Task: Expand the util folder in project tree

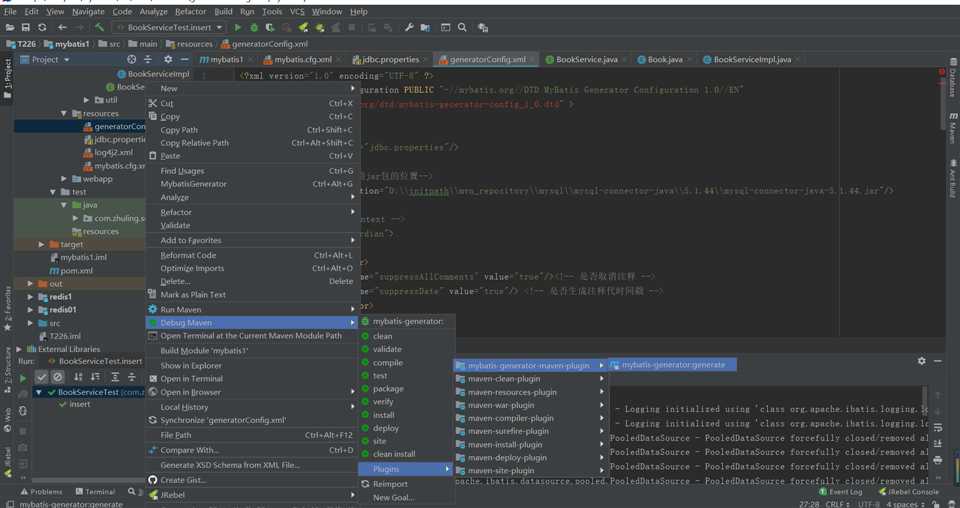Action: [x=86, y=100]
